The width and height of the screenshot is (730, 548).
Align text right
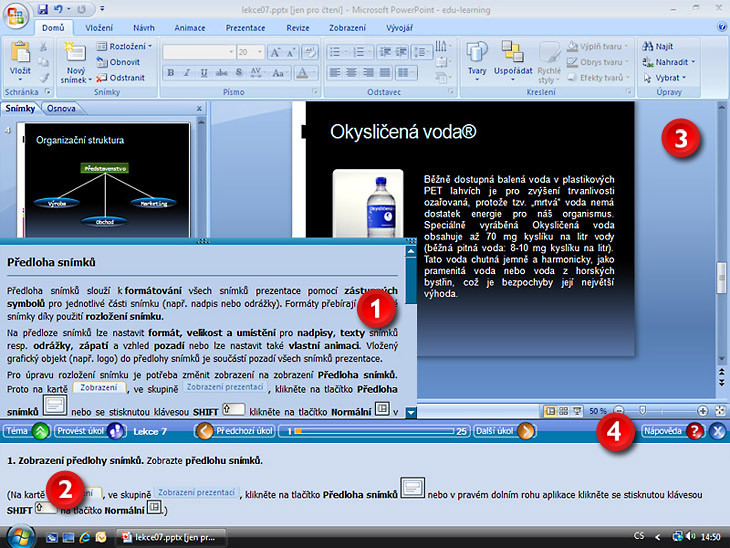pos(368,73)
